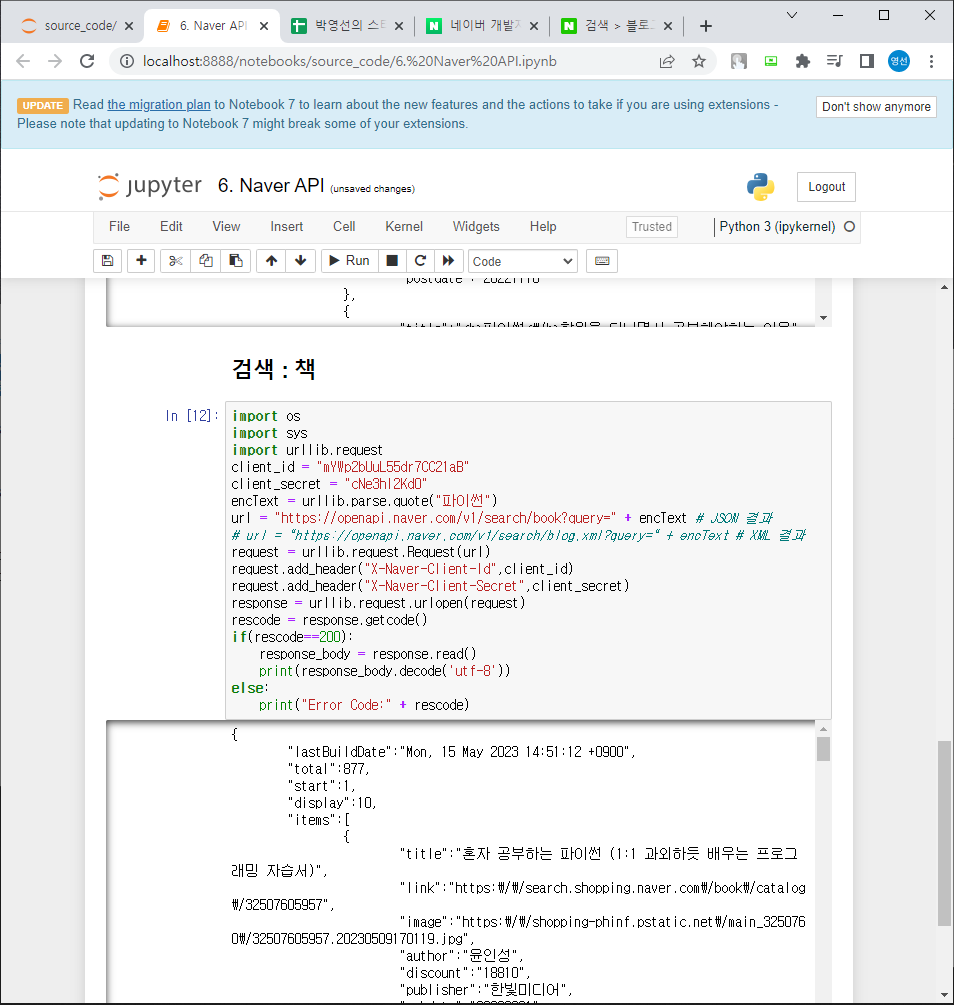Screen dimensions: 954x1005
Task: Open a new browser tab
Action: 706,26
